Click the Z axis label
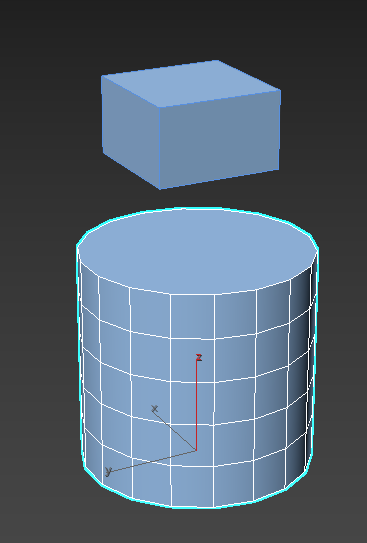 (x=199, y=357)
